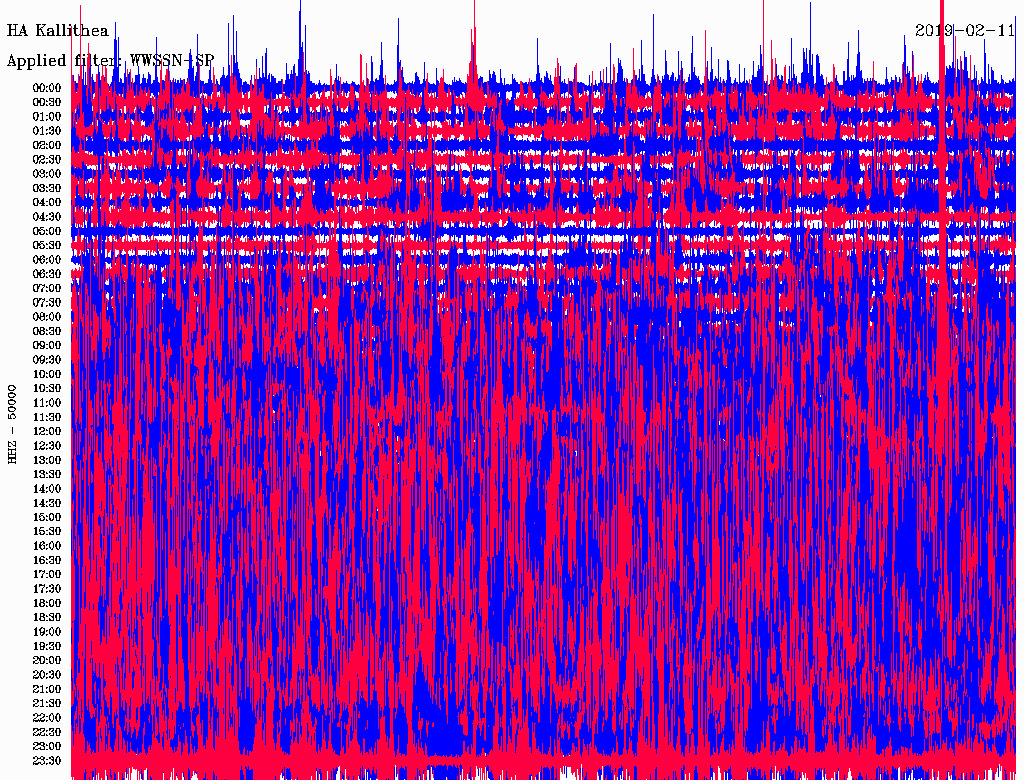Click the '07:00' time label

tap(47, 289)
